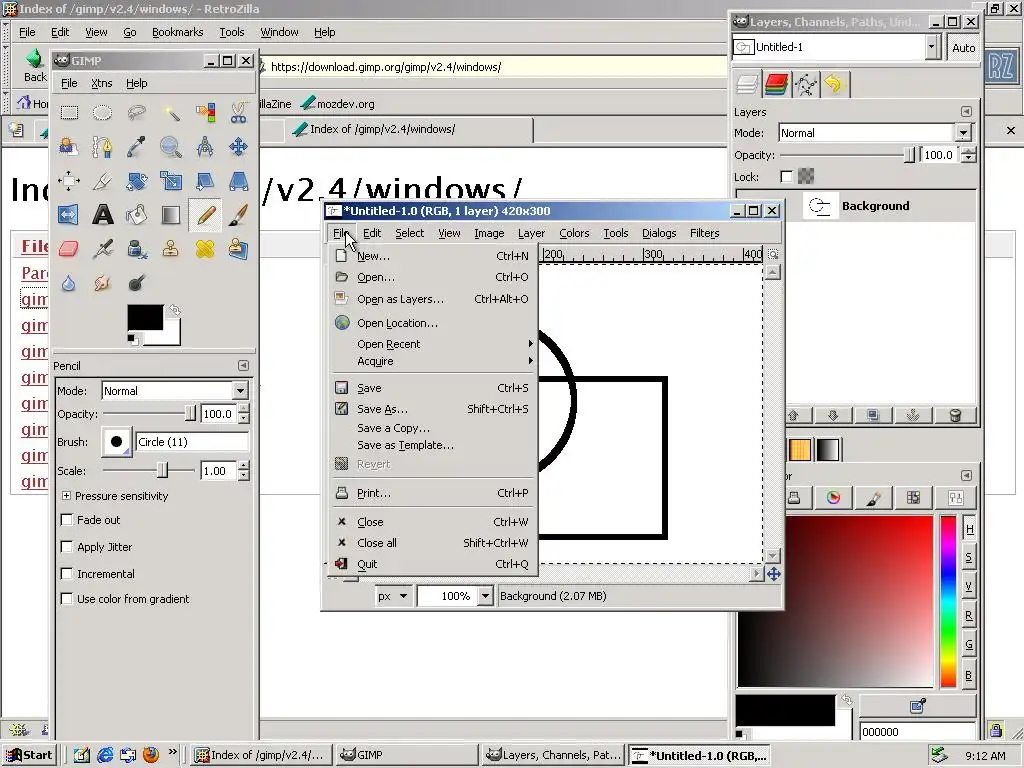Viewport: 1024px width, 768px height.
Task: Select the Eraser tool
Action: 69,249
